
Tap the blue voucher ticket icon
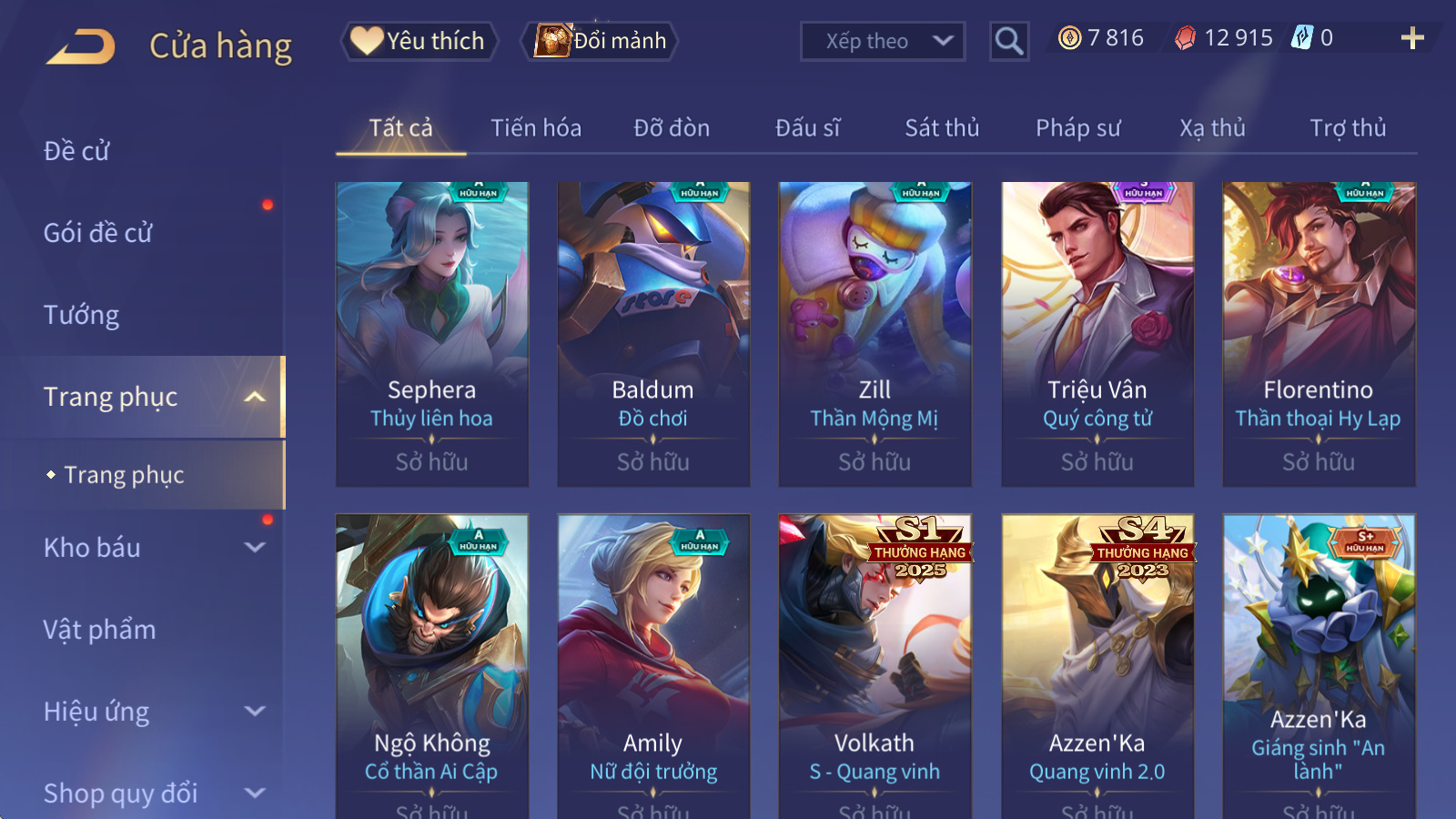click(x=1302, y=37)
